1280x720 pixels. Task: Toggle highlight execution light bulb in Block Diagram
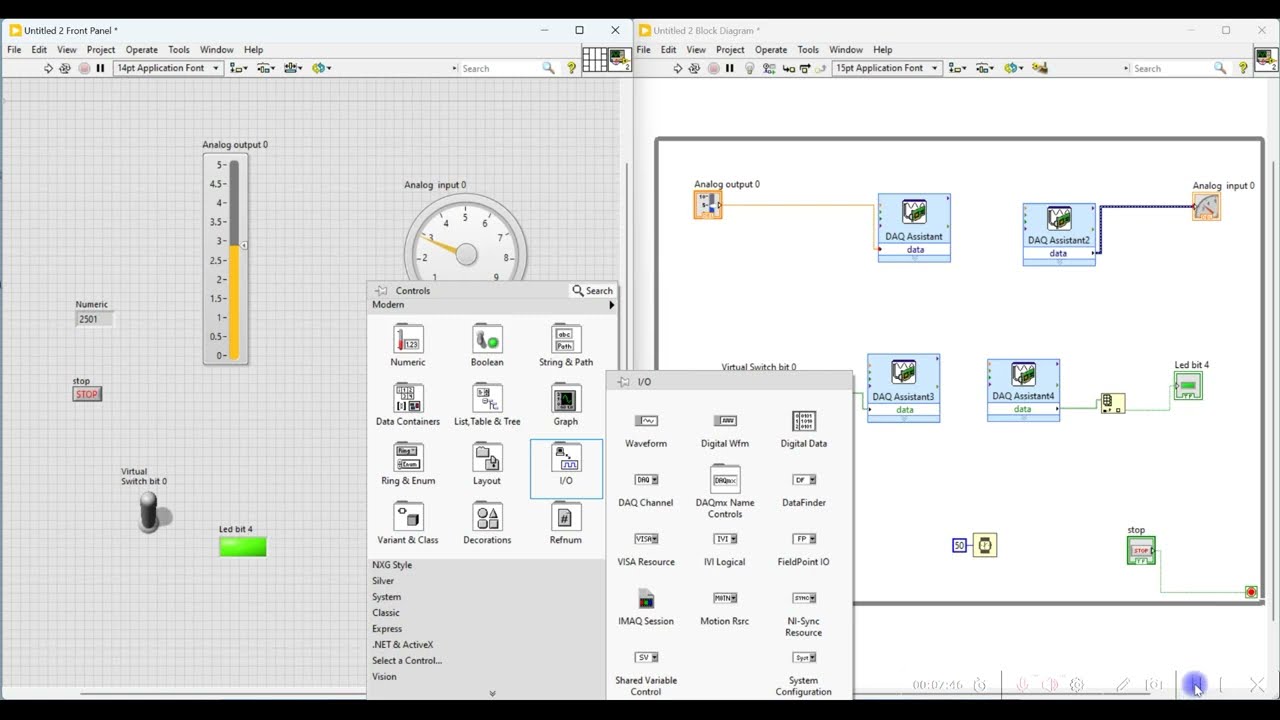[749, 68]
